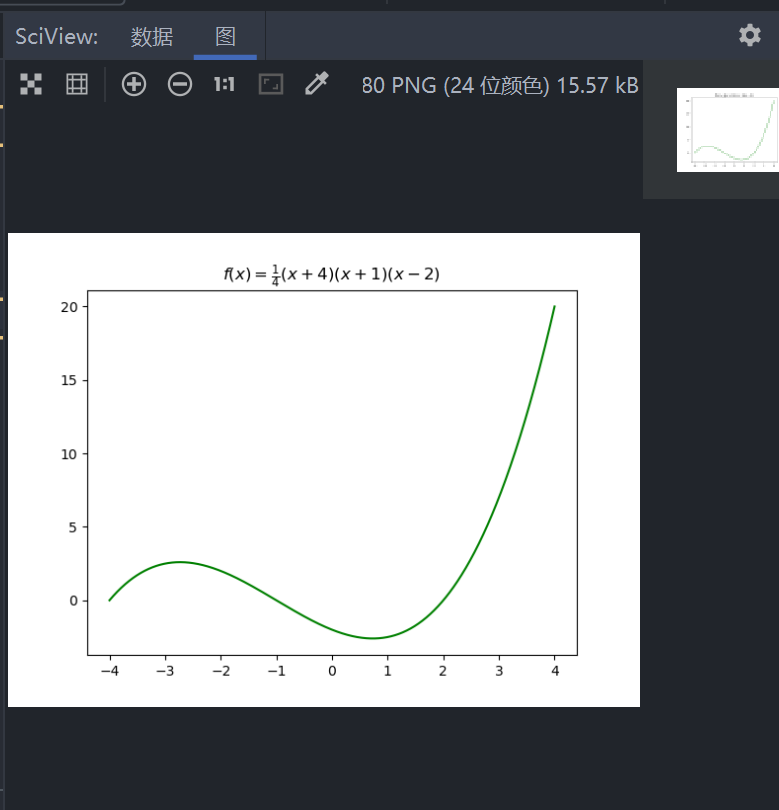Select the 图 tab
The image size is (779, 810).
pos(225,37)
